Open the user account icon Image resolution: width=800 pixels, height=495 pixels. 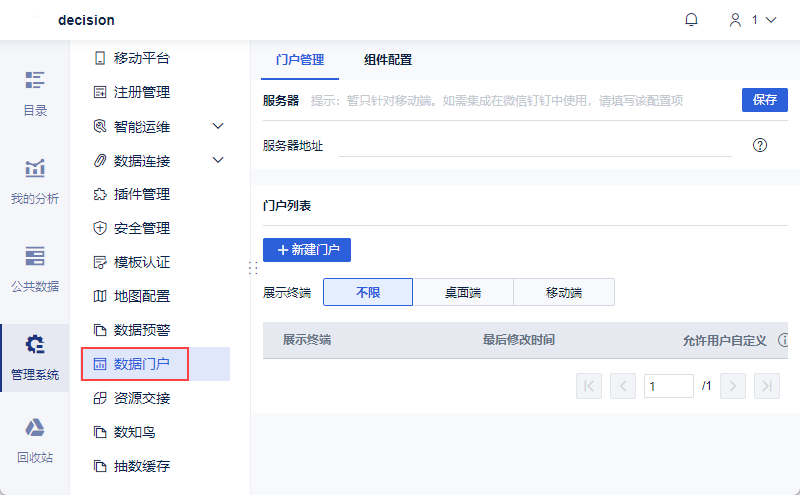pos(735,20)
